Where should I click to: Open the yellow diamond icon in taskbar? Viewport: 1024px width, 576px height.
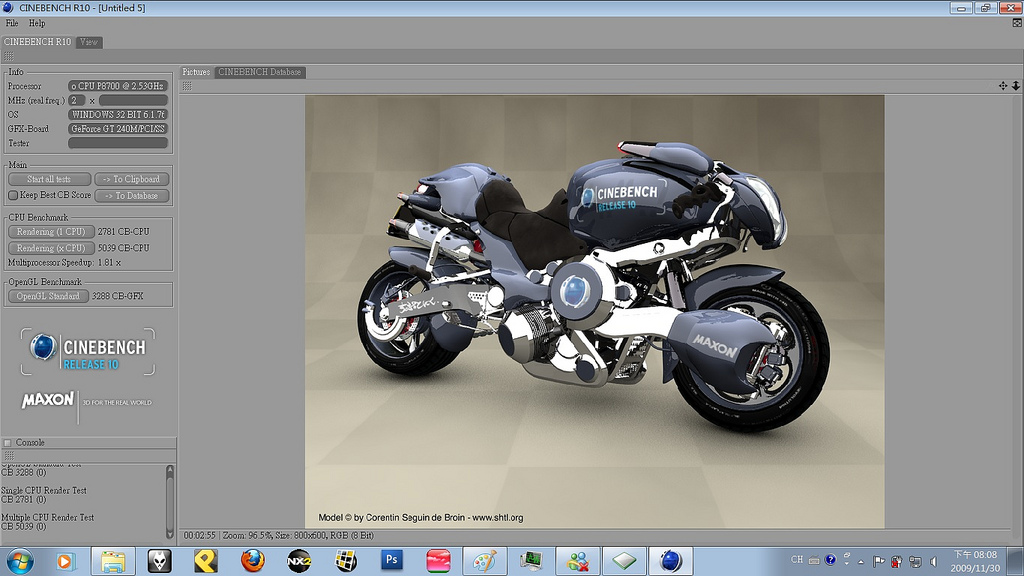click(x=206, y=561)
